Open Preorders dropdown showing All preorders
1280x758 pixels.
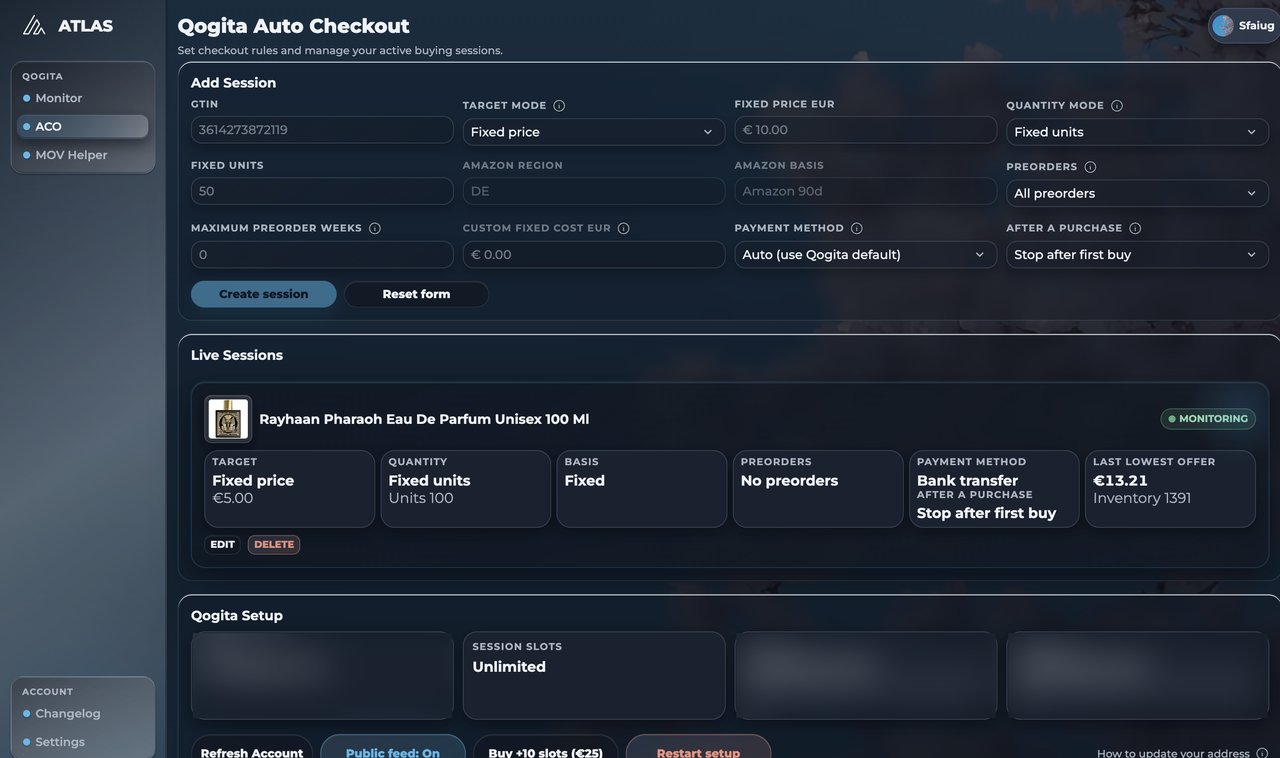[1137, 193]
